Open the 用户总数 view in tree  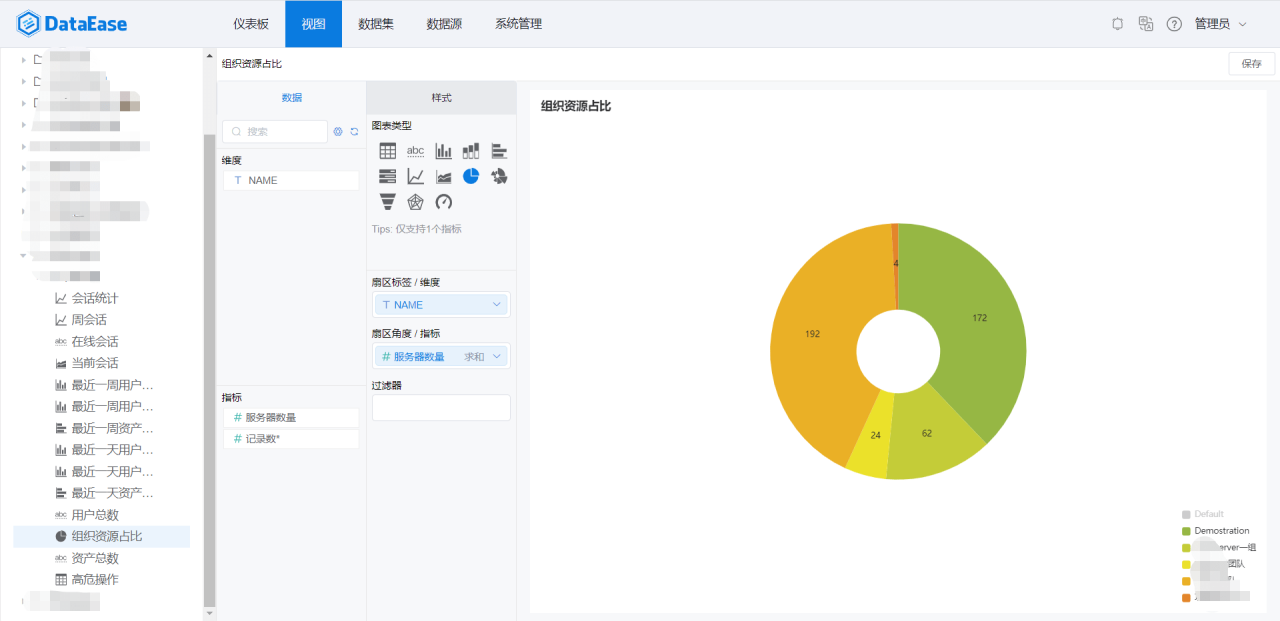[95, 515]
